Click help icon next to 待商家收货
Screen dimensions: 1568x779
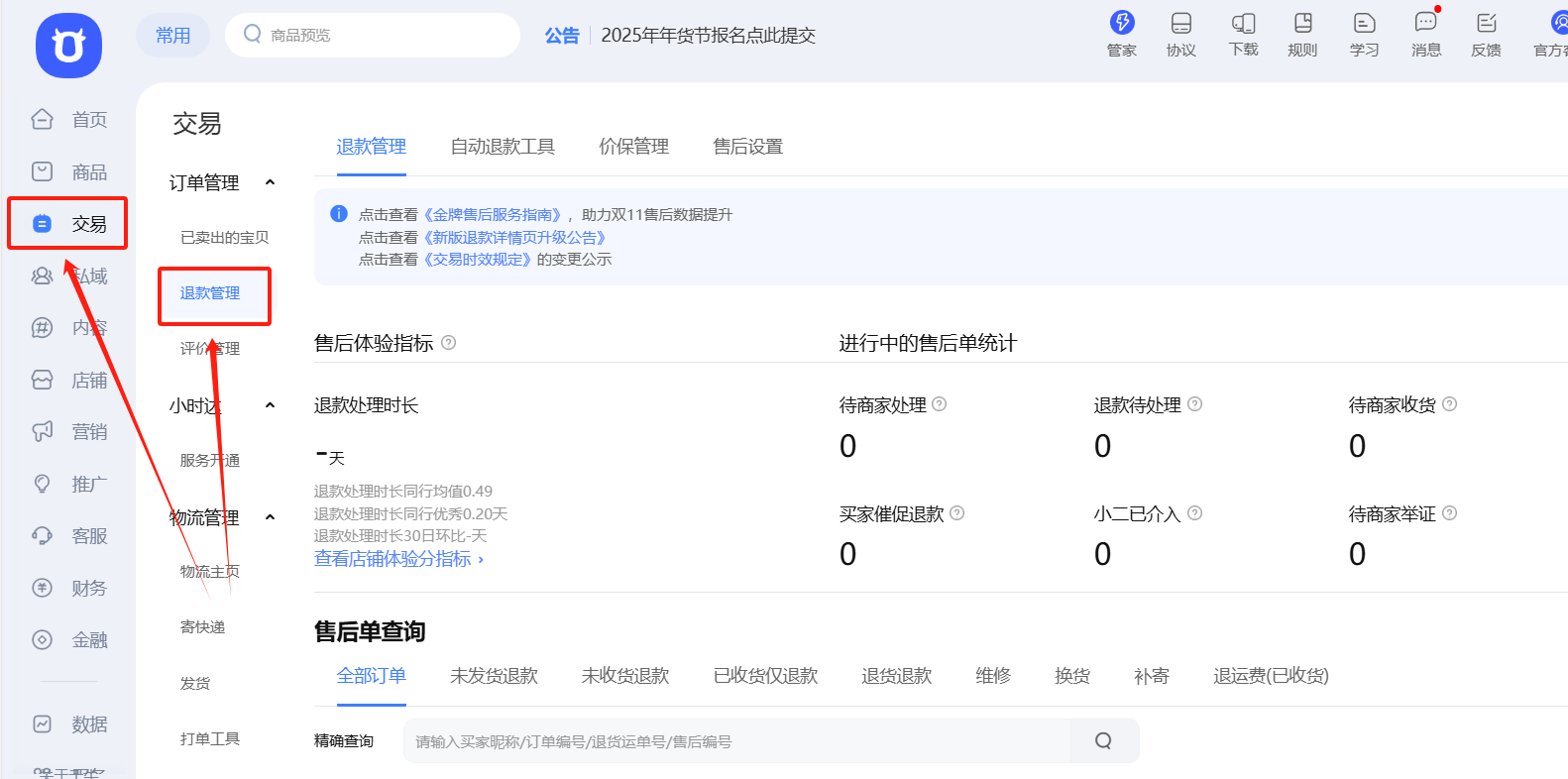coord(1449,404)
